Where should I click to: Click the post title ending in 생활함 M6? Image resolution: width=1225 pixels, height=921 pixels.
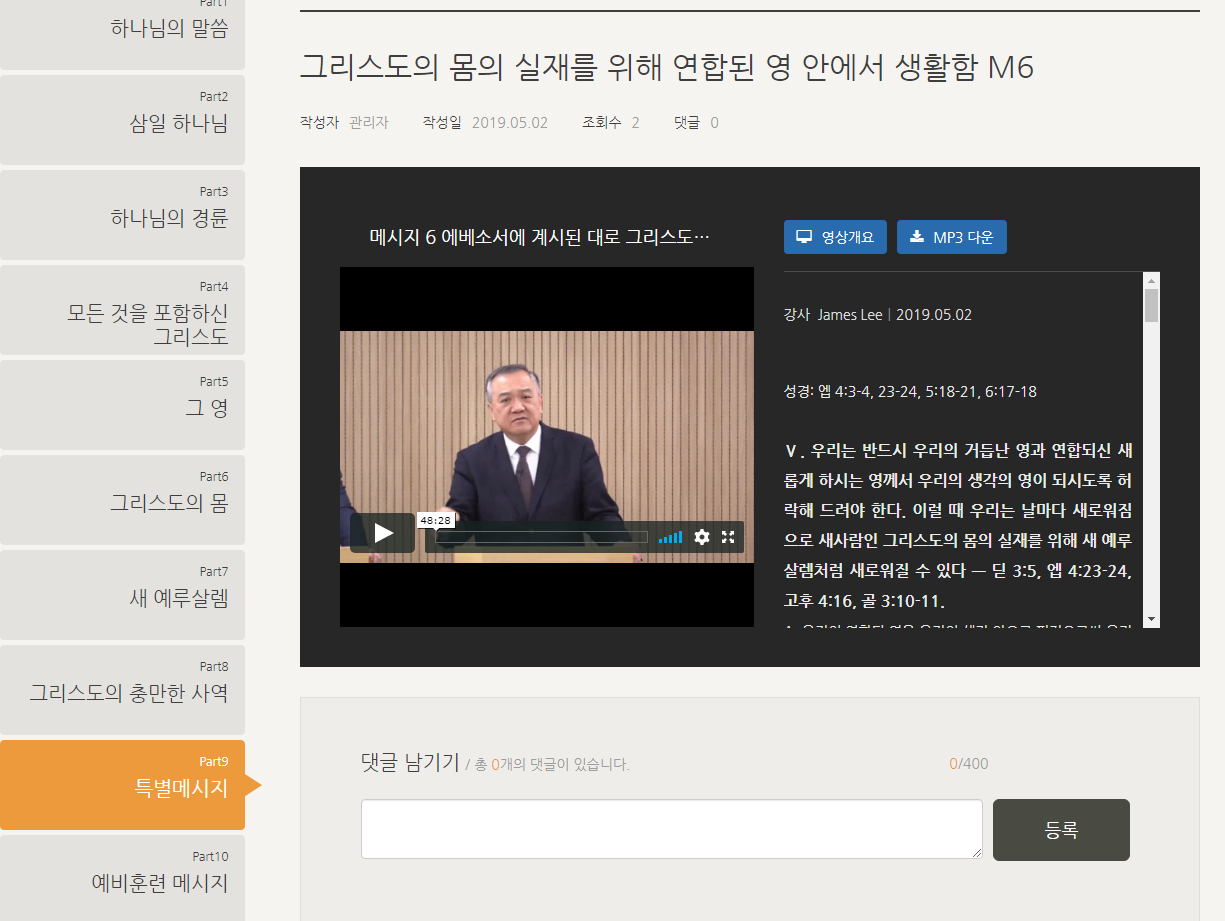click(667, 67)
